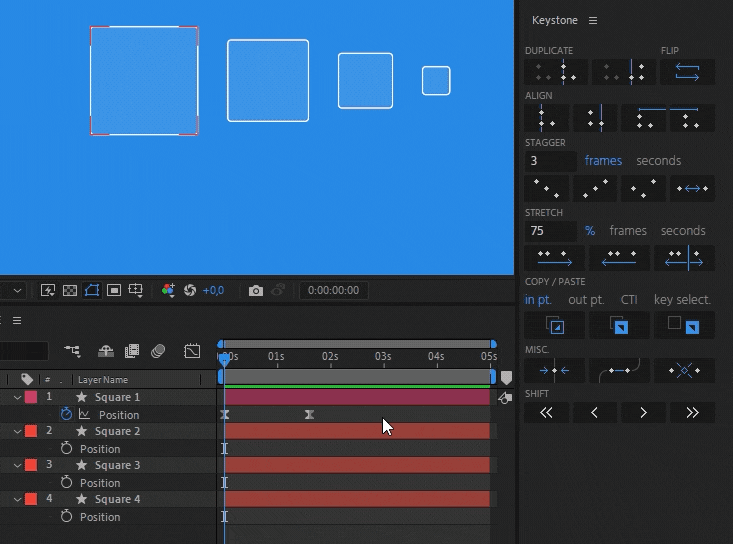Viewport: 733px width, 544px height.
Task: Click the copy to in-point icon
Action: point(553,325)
